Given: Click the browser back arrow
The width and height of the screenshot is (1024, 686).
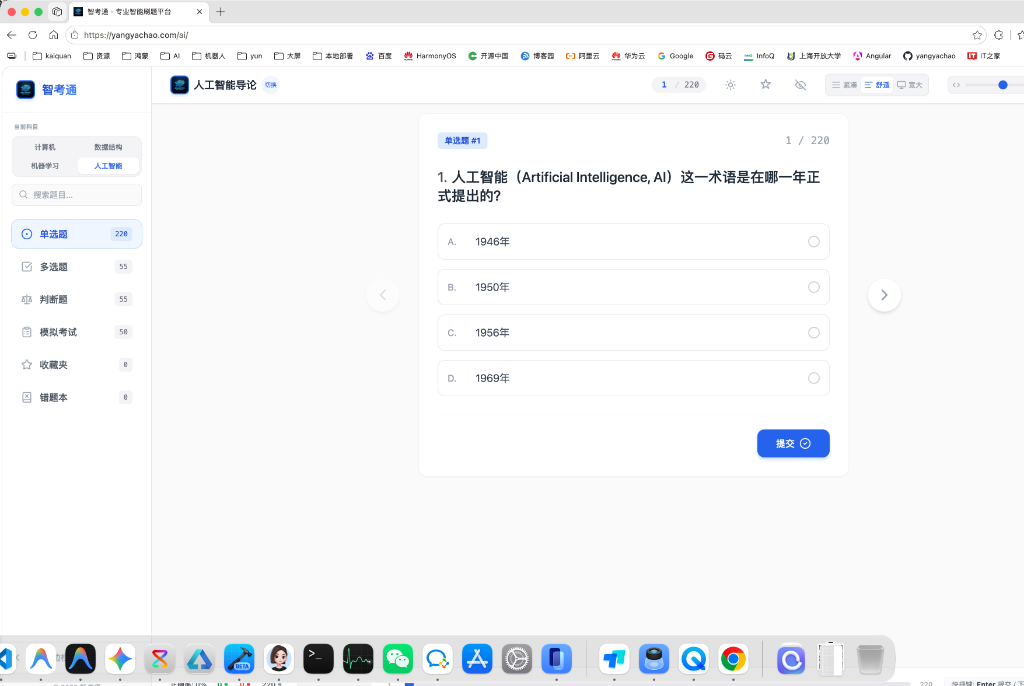Looking at the screenshot, I should coord(11,35).
